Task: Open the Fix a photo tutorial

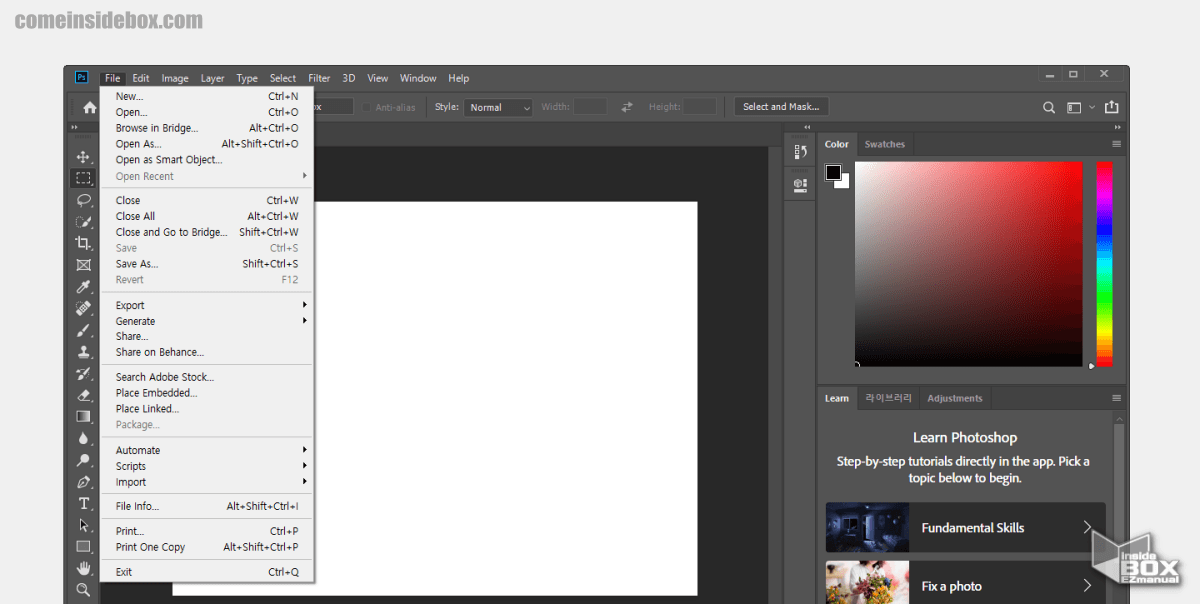Action: 966,583
